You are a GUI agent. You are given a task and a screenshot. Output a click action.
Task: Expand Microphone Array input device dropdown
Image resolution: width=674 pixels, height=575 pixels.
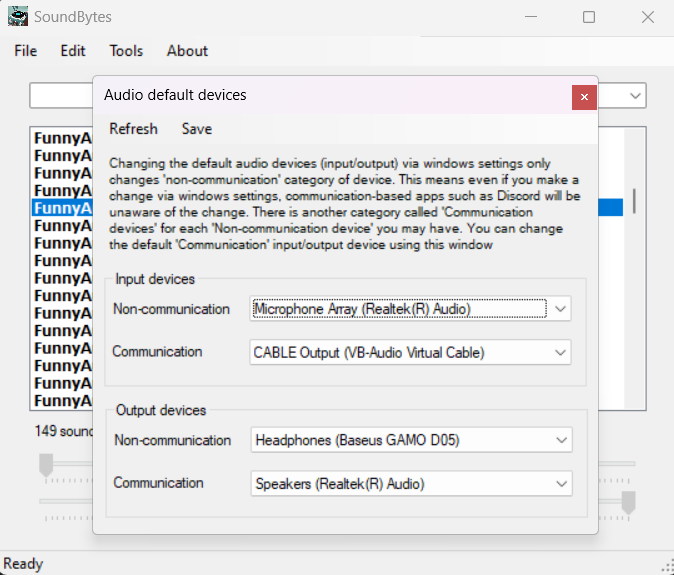pyautogui.click(x=561, y=309)
